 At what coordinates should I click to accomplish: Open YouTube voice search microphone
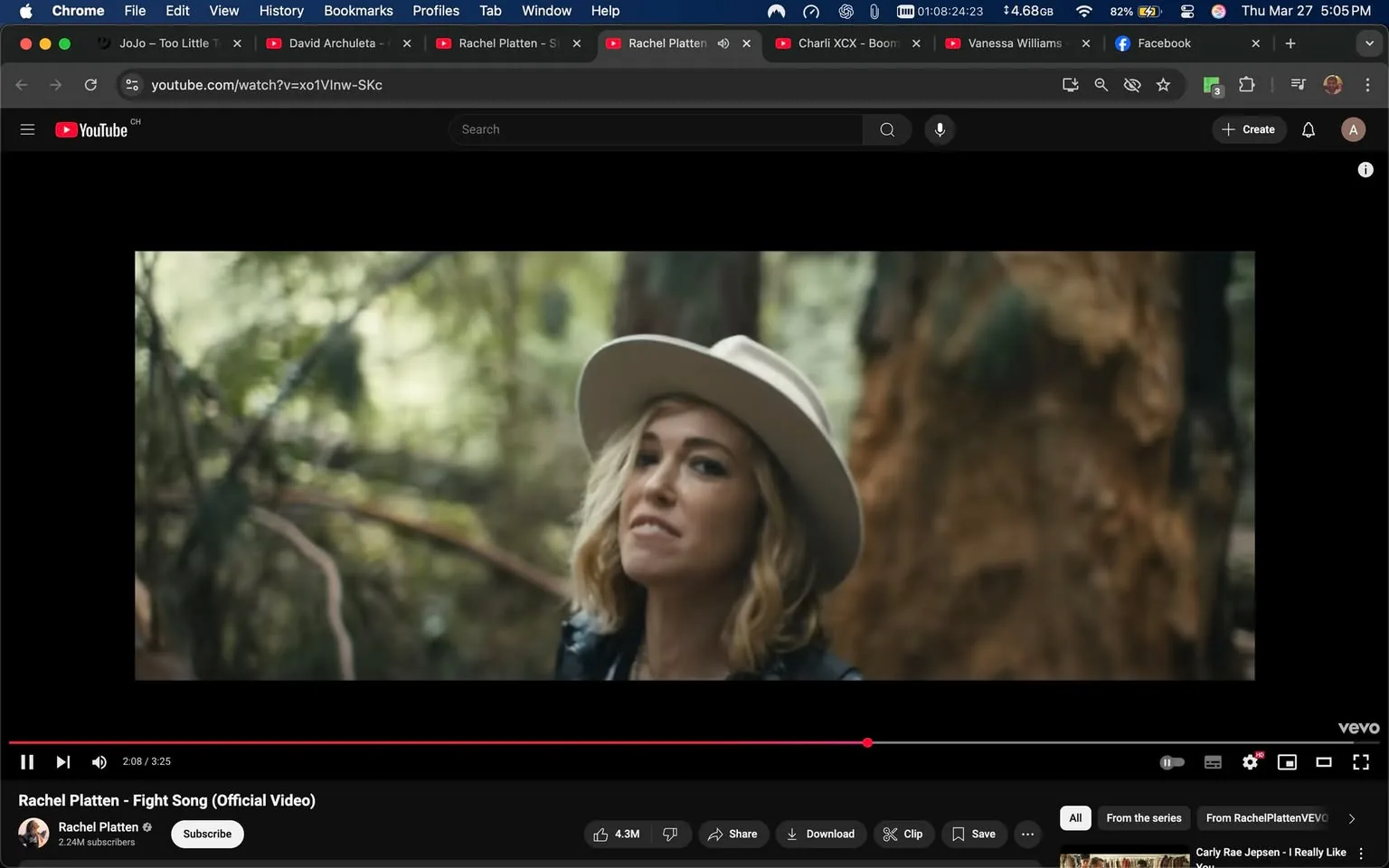tap(940, 129)
